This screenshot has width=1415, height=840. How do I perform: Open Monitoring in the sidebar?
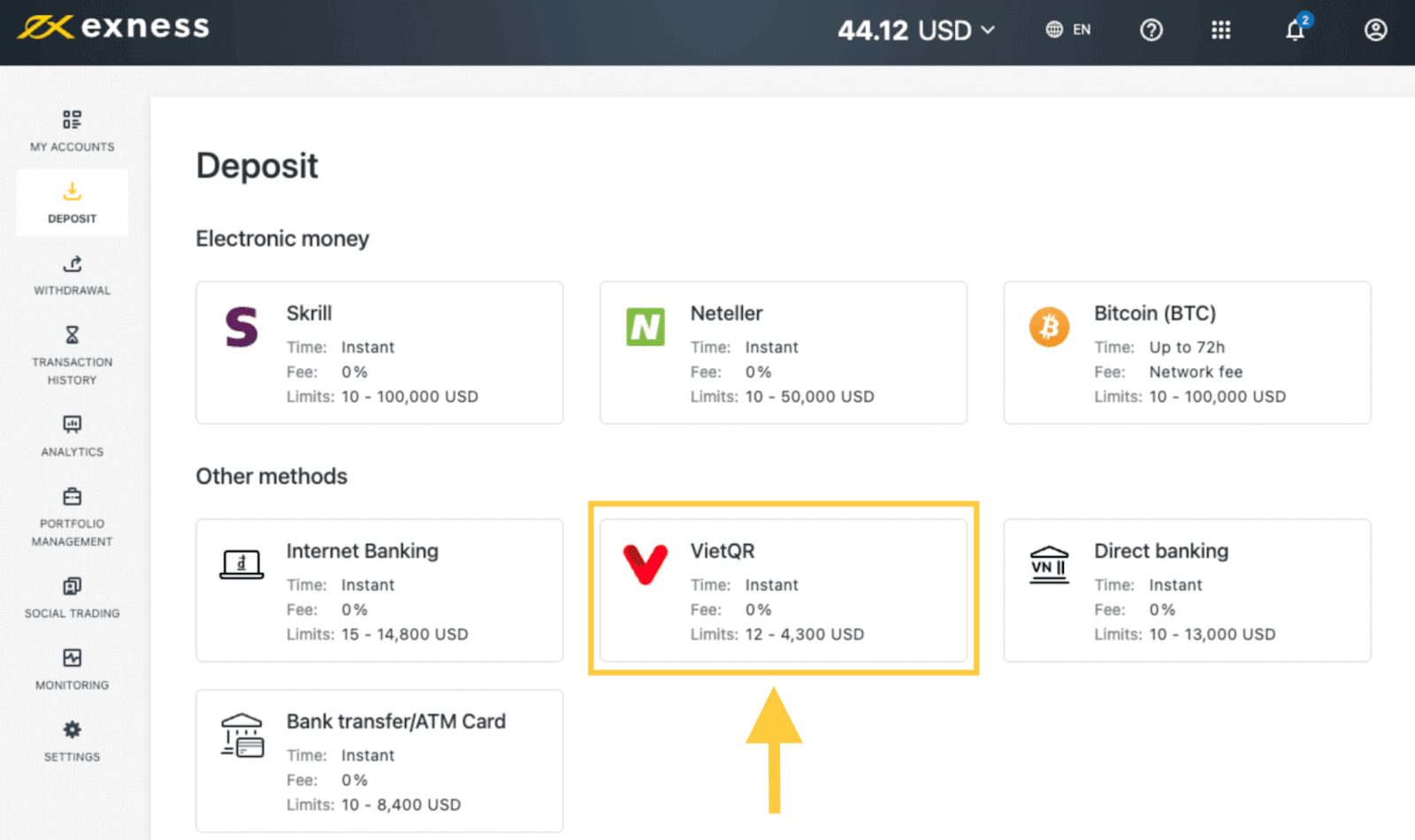click(73, 669)
